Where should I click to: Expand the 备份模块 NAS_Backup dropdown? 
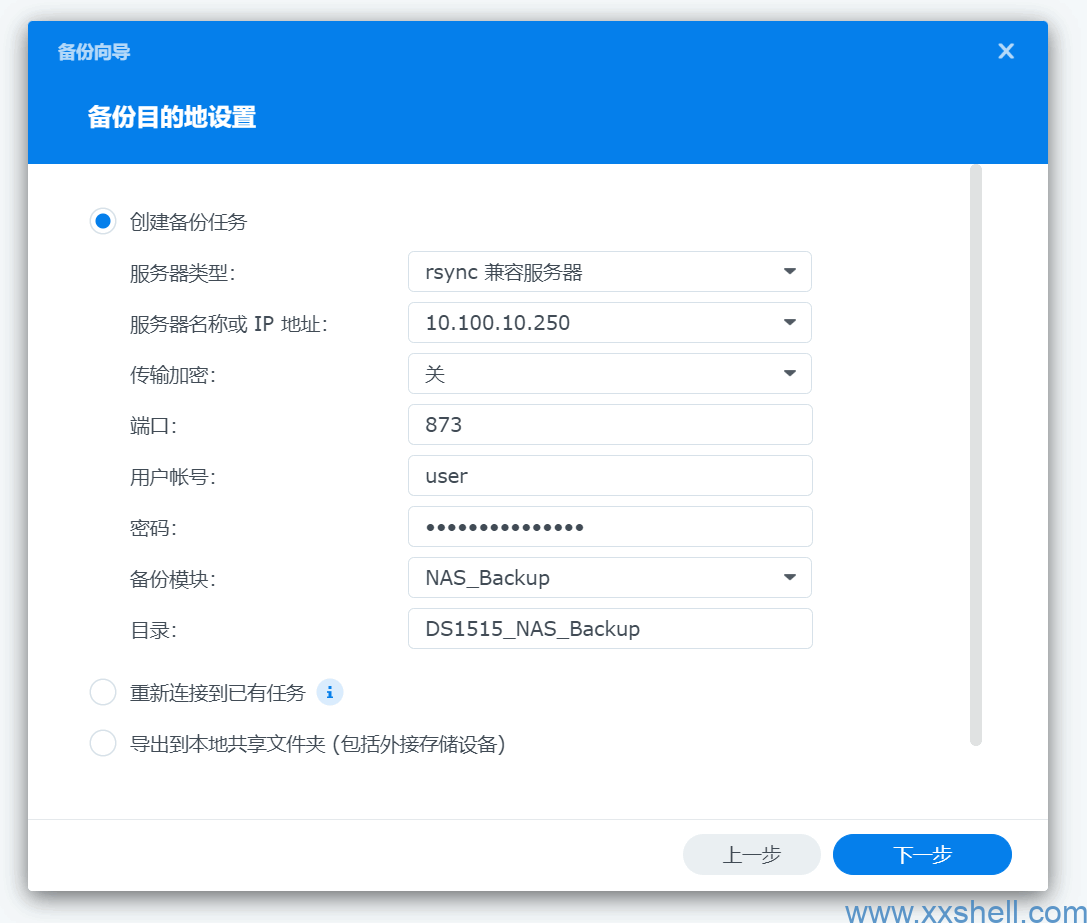(x=789, y=578)
